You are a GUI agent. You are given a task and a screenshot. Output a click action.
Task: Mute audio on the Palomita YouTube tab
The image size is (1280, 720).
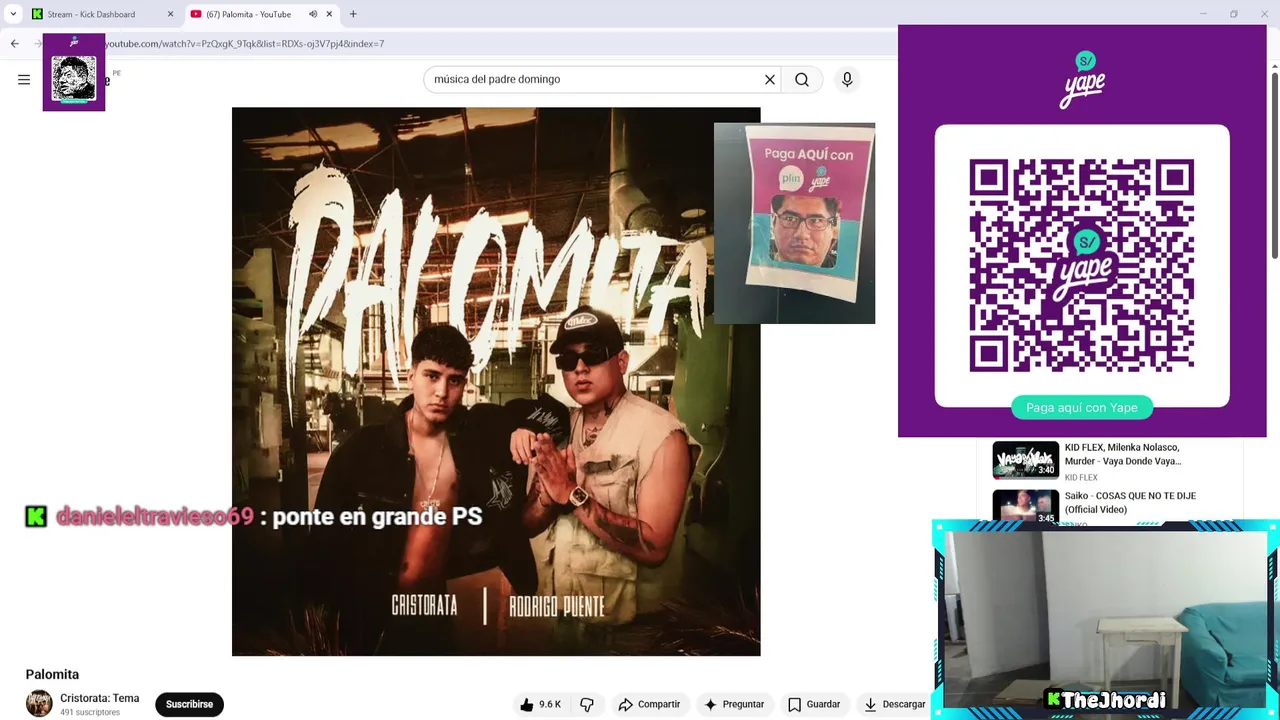[313, 14]
